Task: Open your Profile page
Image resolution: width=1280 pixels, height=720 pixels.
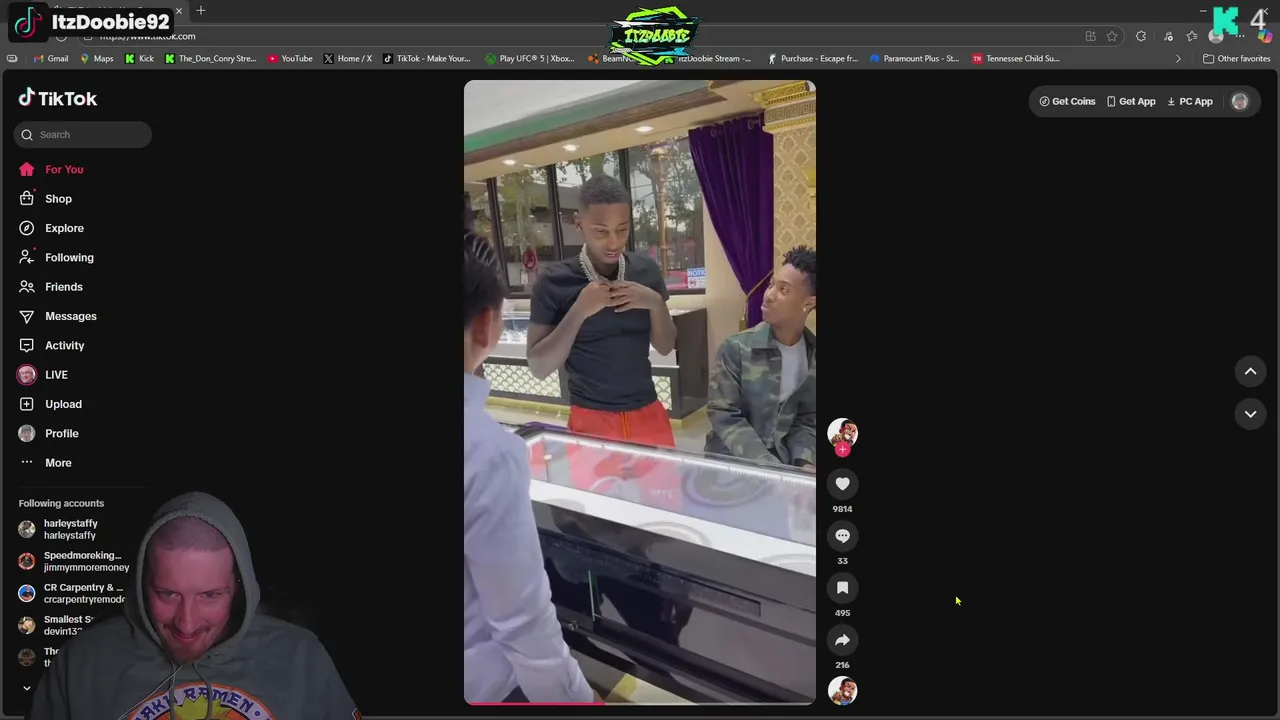Action: 61,433
